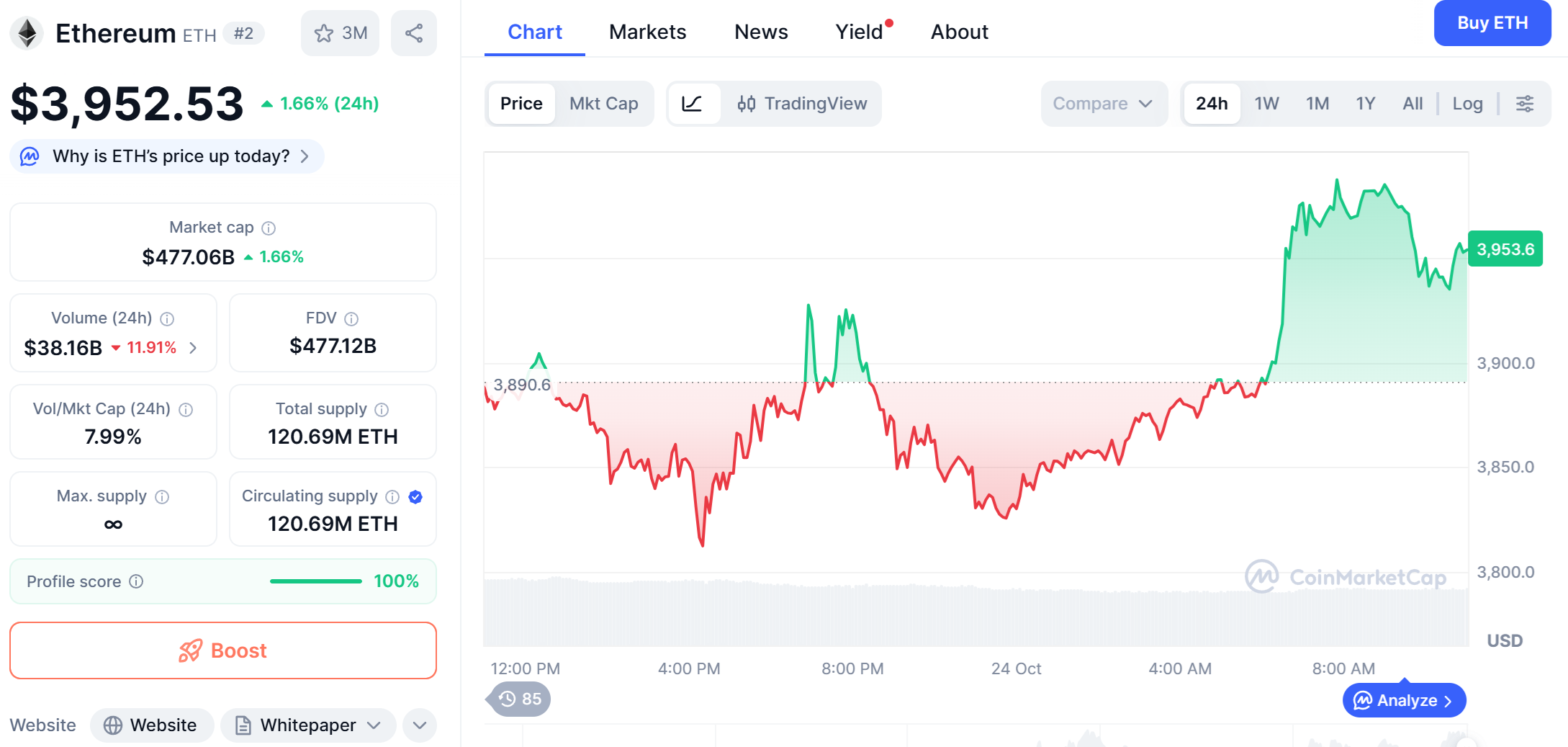The width and height of the screenshot is (1568, 747).
Task: Switch to the Markets tab
Action: tap(647, 32)
